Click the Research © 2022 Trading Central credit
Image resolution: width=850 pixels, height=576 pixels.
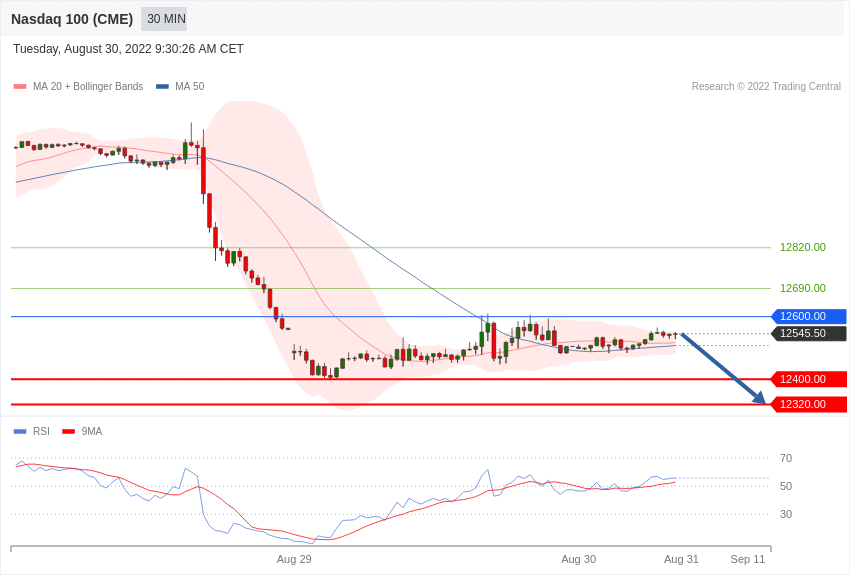coord(766,87)
